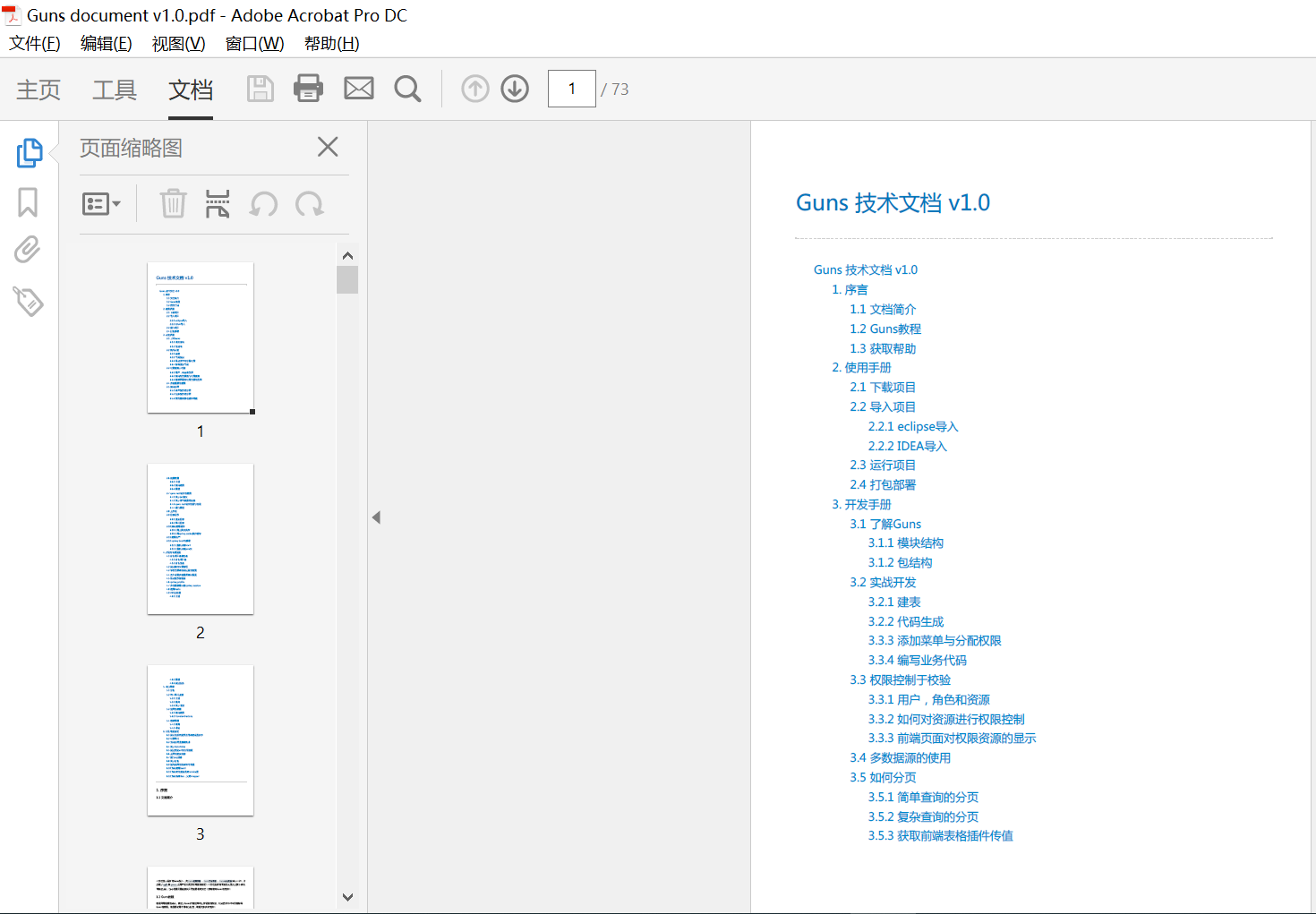The height and width of the screenshot is (914, 1316).
Task: Select the 文档 tab
Action: (191, 90)
